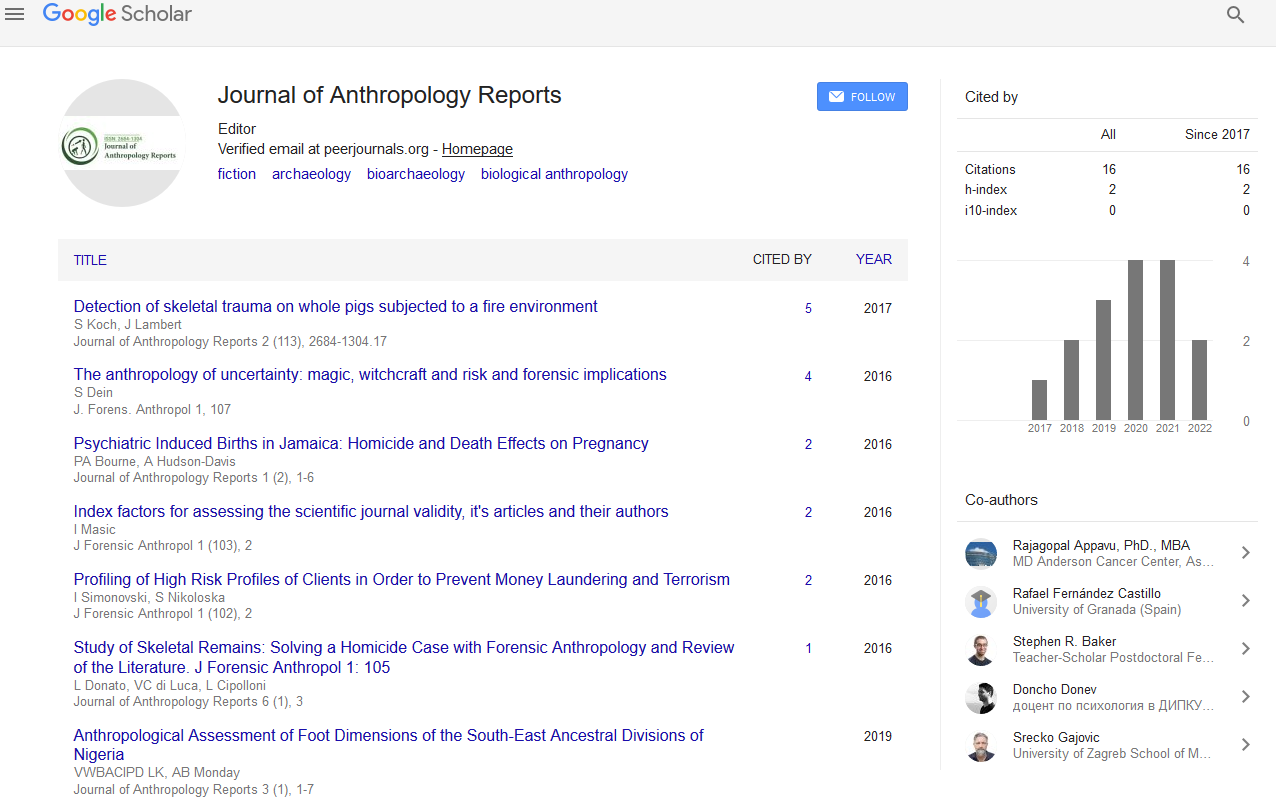Open Psychiatric Induced Births in Jamaica article
Image resolution: width=1276 pixels, height=810 pixels.
click(x=361, y=443)
